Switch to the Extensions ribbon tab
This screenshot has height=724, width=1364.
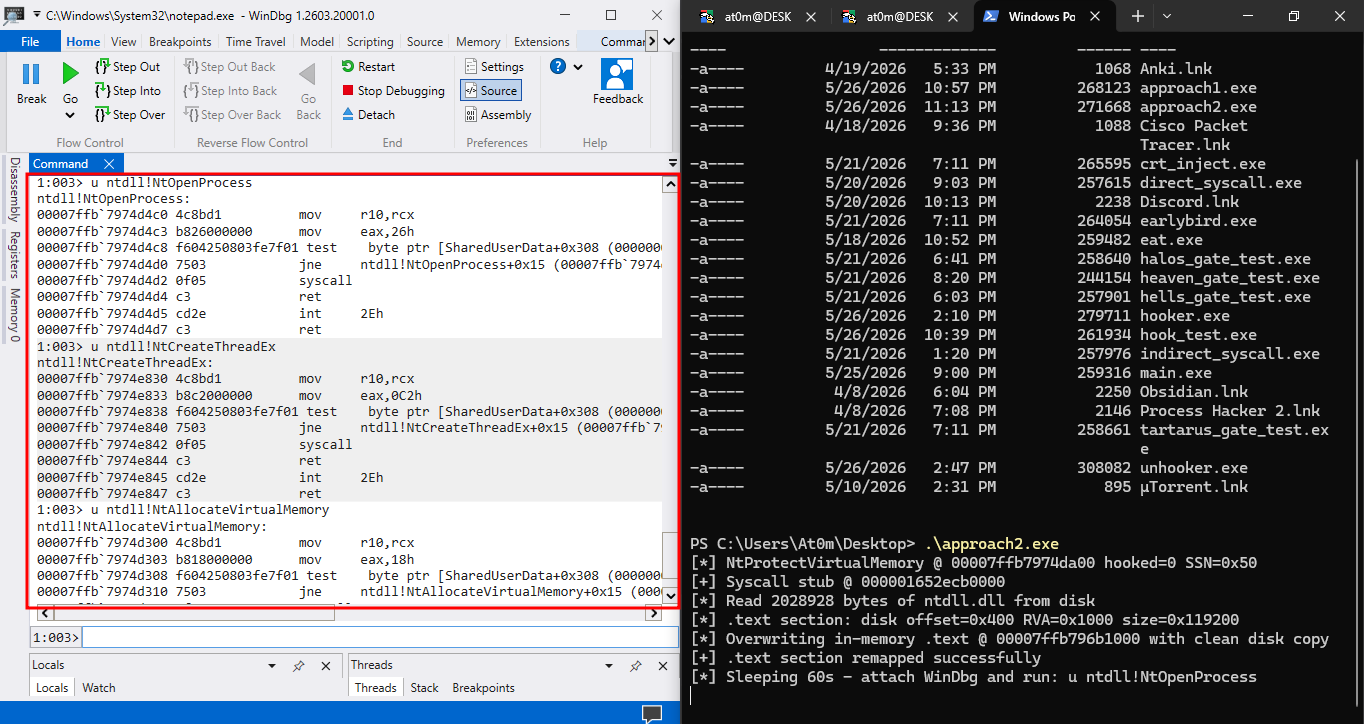click(542, 42)
